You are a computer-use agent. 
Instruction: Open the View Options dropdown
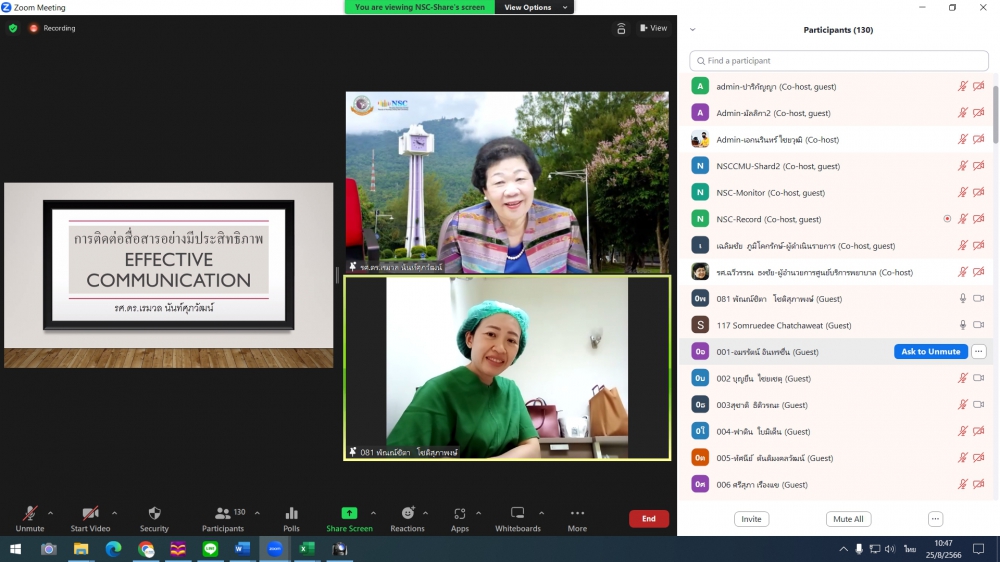[x=538, y=7]
